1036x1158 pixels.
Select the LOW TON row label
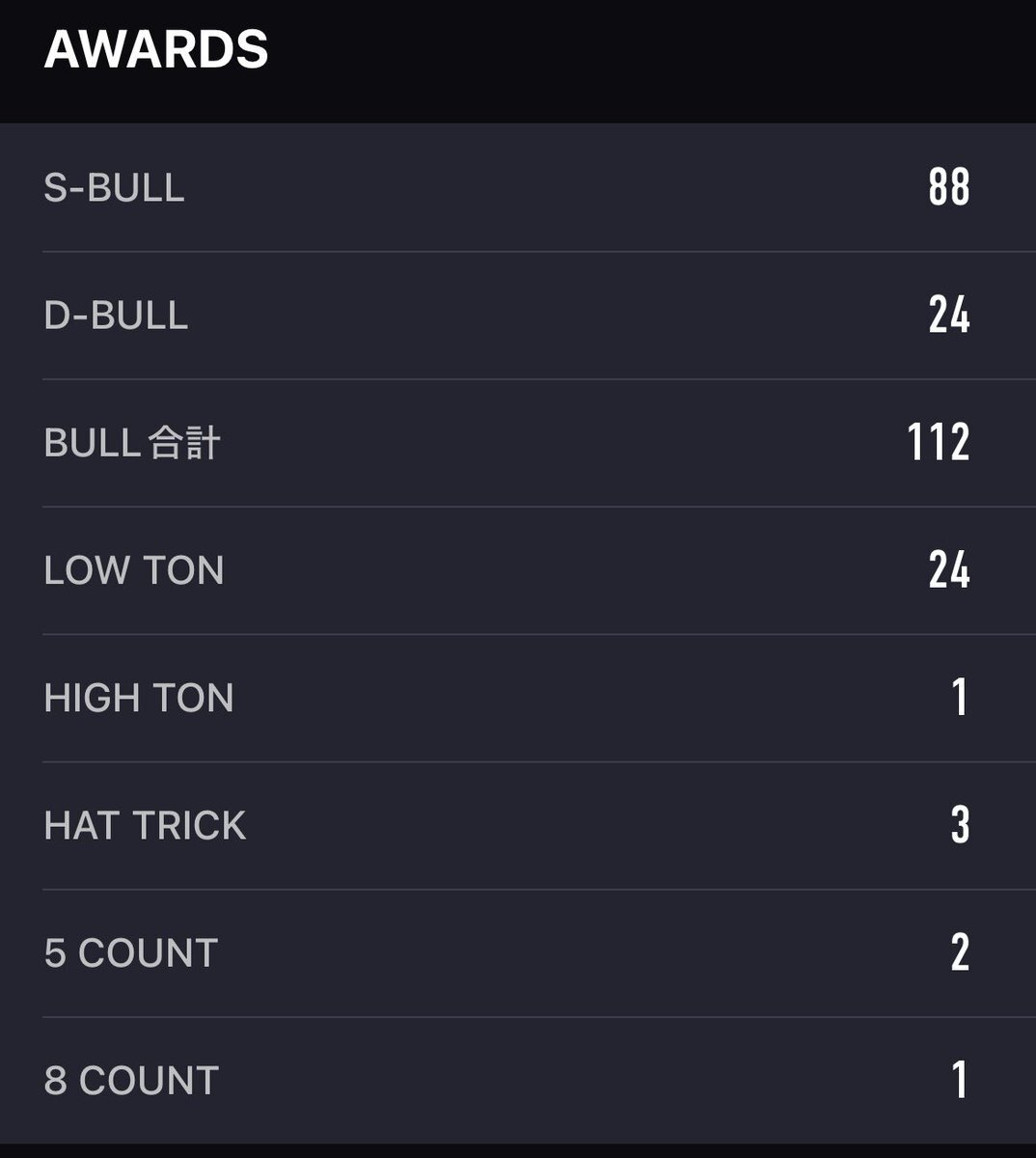click(134, 570)
